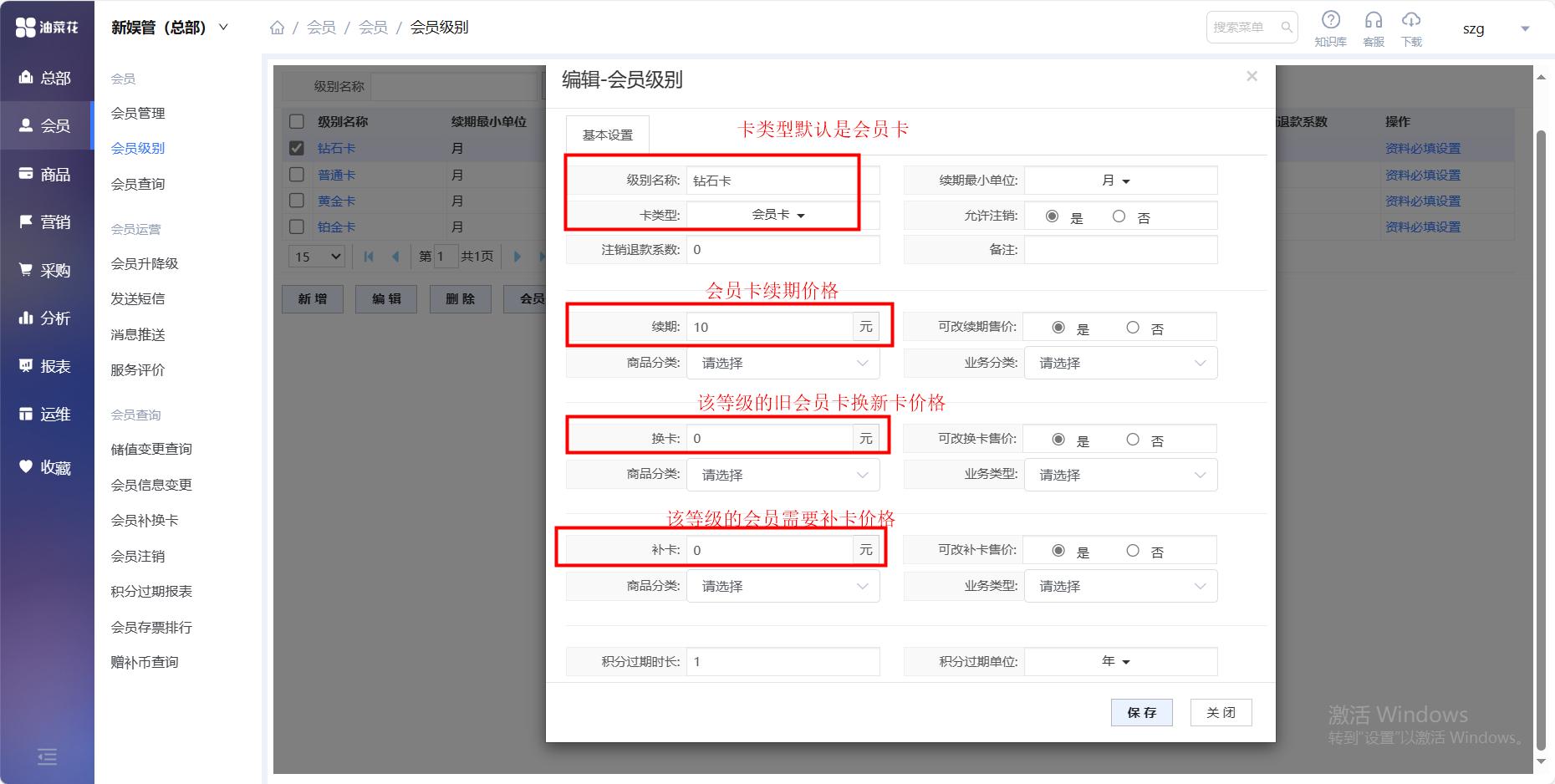Viewport: 1555px width, 784px height.
Task: Go to previous page in pagination
Action: point(395,257)
